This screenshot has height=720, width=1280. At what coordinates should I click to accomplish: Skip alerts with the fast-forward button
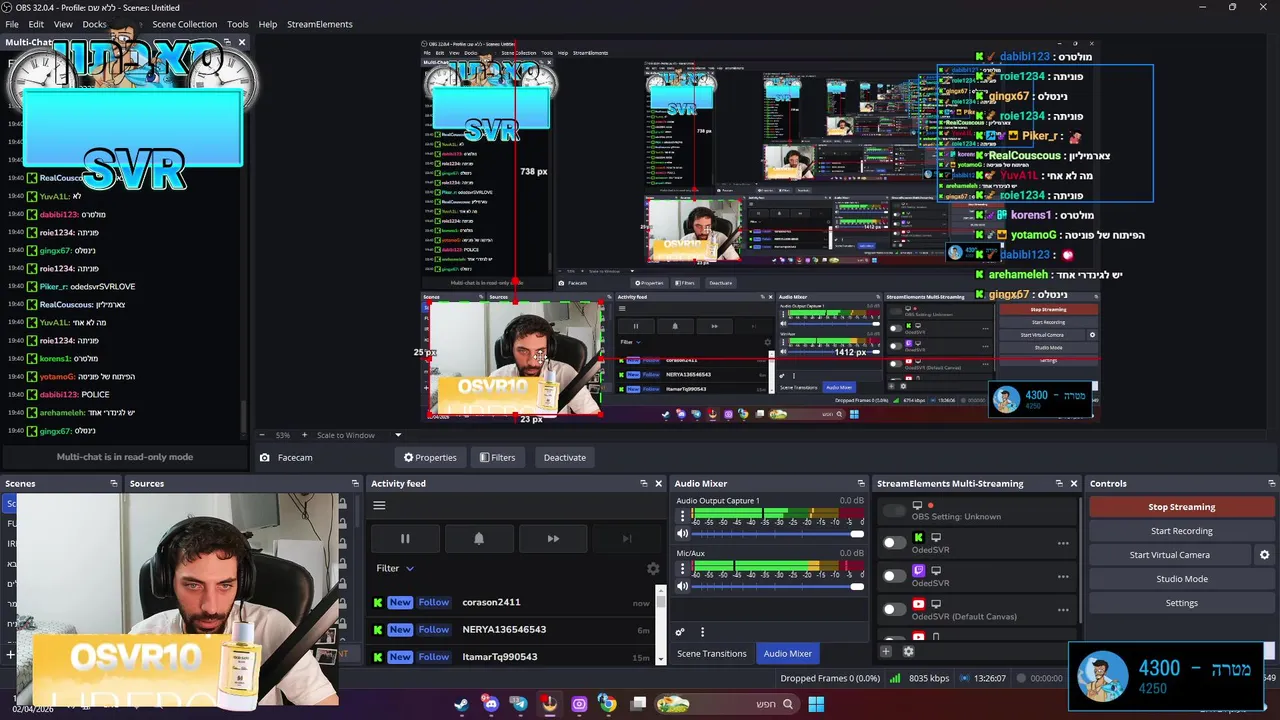tap(553, 538)
